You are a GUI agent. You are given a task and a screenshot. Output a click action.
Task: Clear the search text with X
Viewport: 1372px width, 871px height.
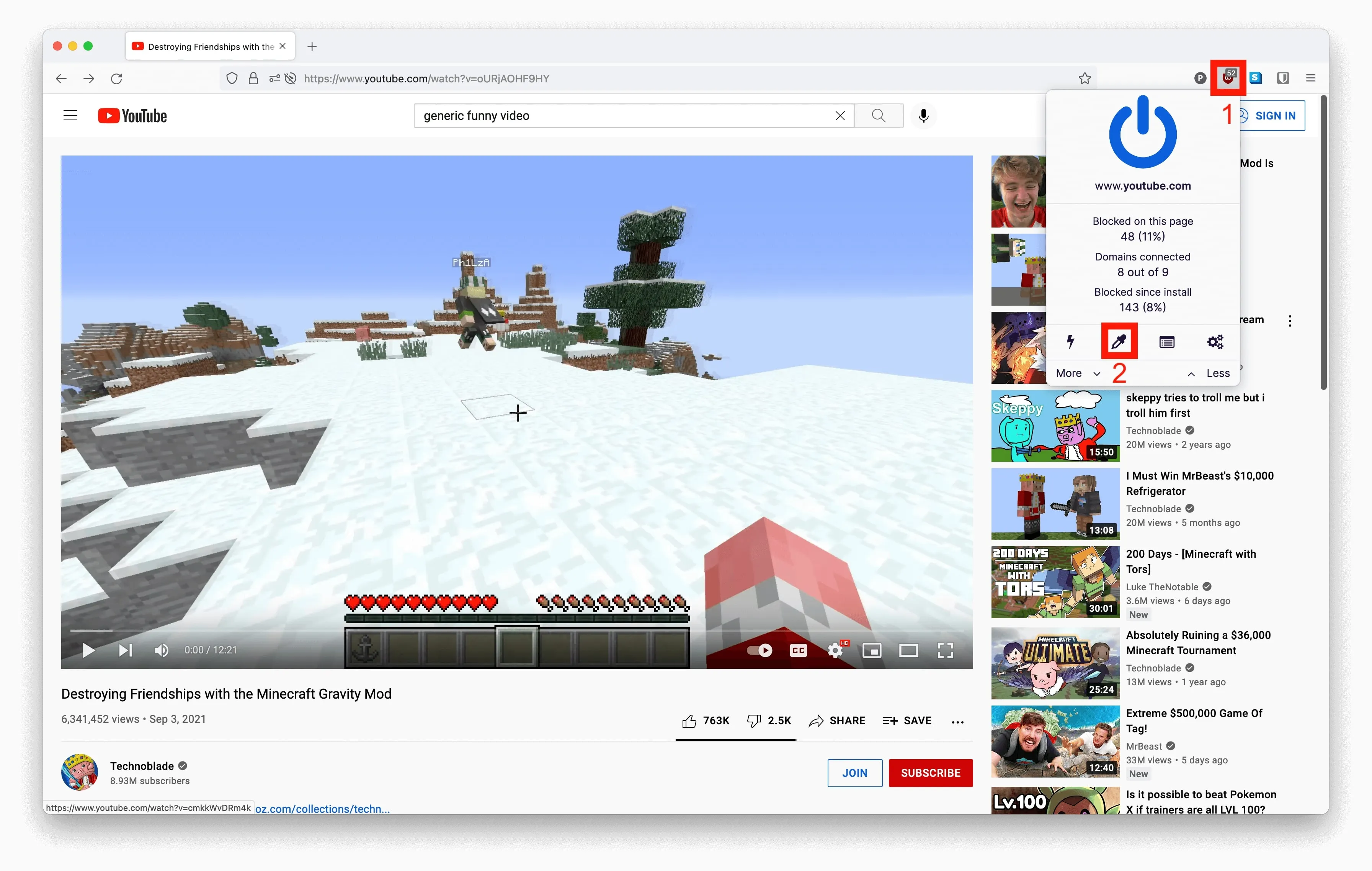[840, 116]
